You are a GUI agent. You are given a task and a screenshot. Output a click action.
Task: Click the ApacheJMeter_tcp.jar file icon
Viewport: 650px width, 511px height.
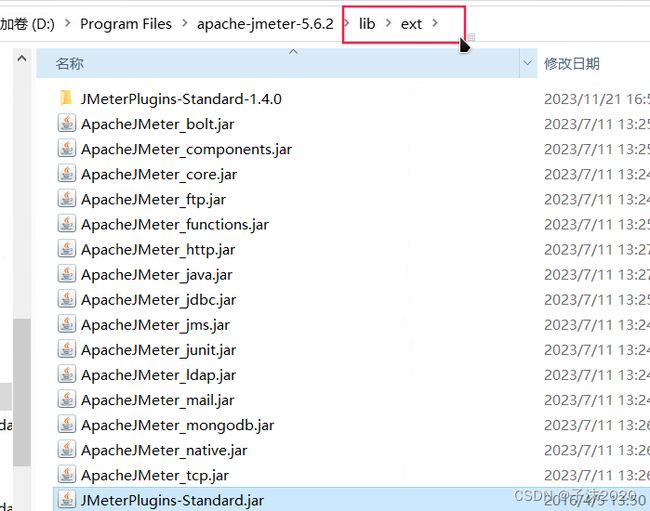(x=66, y=475)
